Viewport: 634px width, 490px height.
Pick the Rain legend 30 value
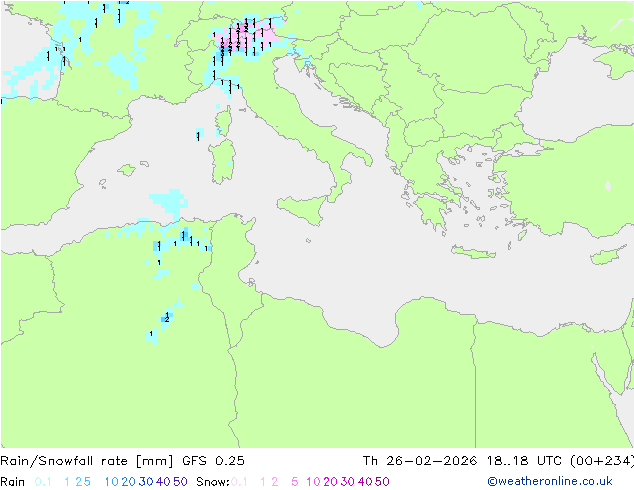pyautogui.click(x=146, y=482)
